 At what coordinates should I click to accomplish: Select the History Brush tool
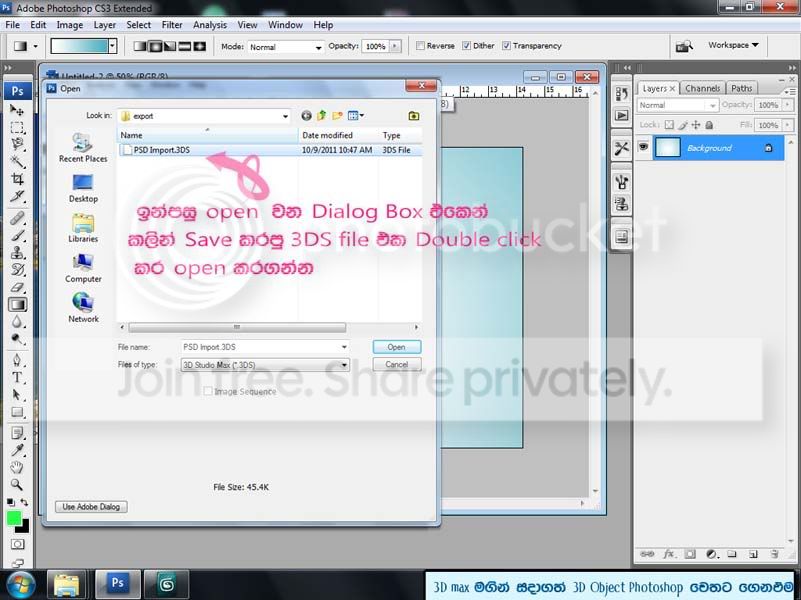(17, 270)
